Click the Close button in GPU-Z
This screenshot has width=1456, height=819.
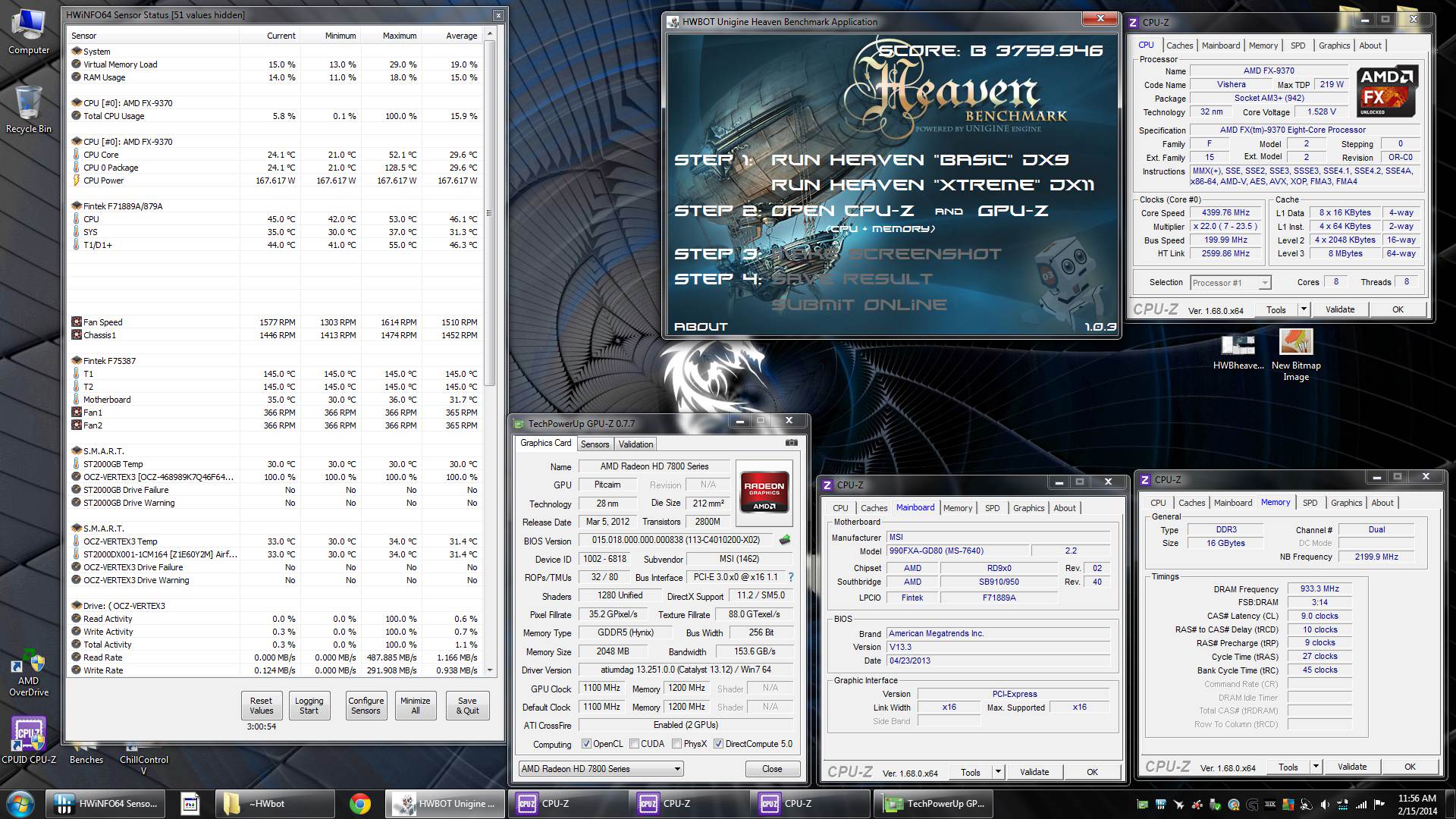[x=772, y=769]
